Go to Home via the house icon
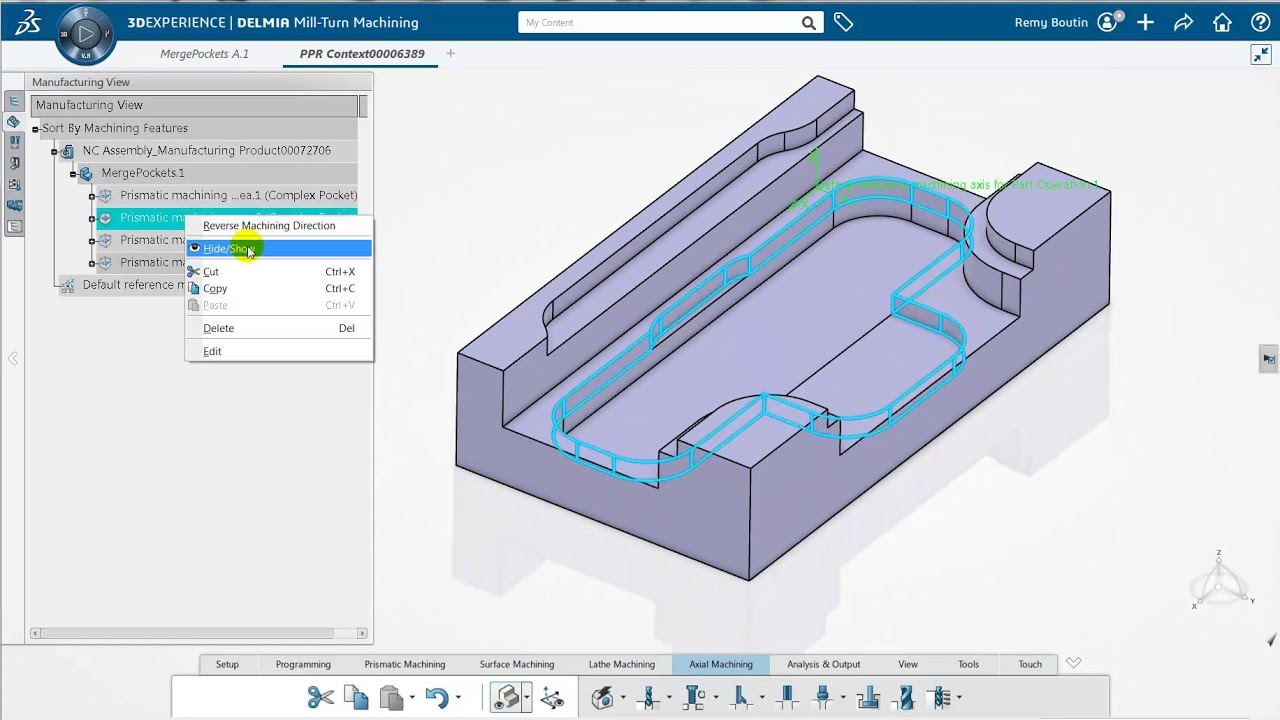Viewport: 1280px width, 720px height. click(x=1222, y=22)
